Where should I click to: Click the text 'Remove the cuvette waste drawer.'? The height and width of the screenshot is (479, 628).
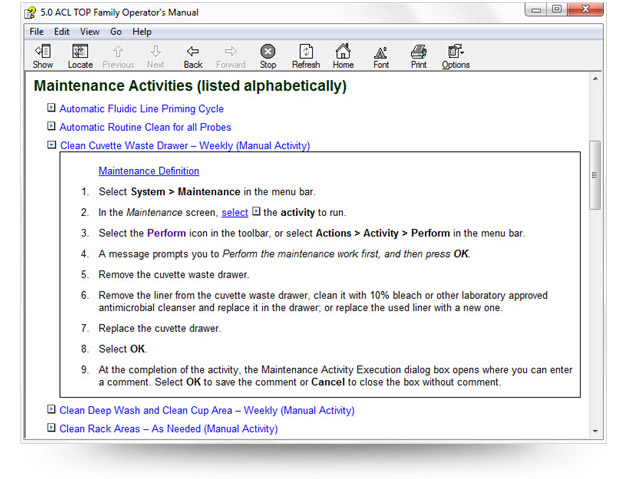(174, 275)
